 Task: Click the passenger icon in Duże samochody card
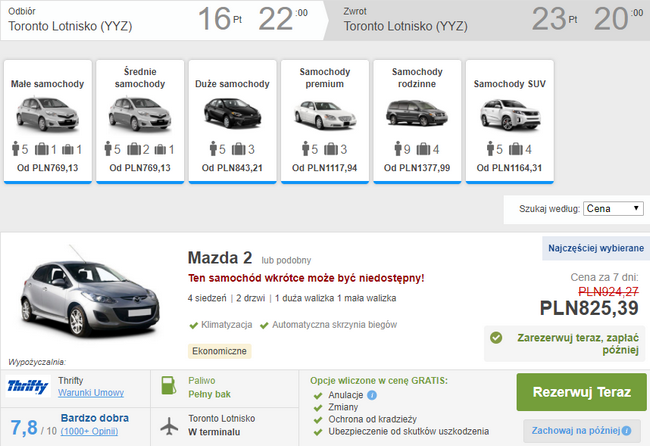[213, 148]
